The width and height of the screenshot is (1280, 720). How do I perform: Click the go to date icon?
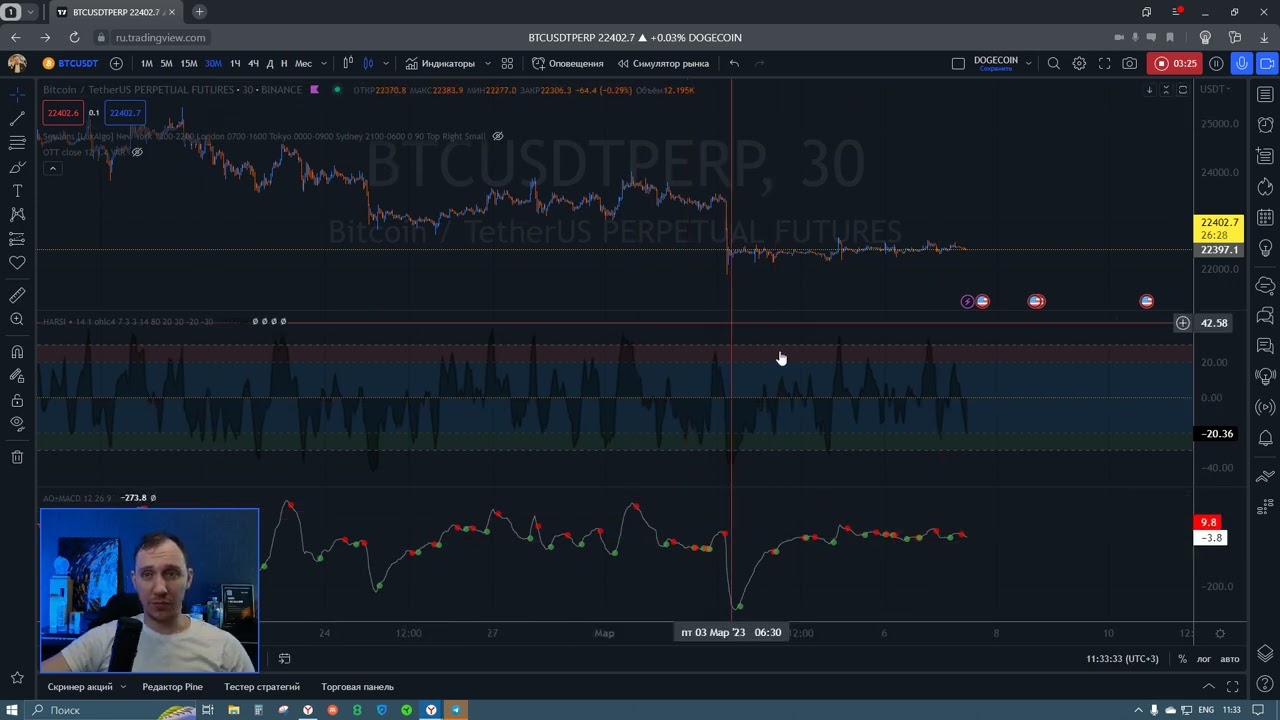pos(284,658)
